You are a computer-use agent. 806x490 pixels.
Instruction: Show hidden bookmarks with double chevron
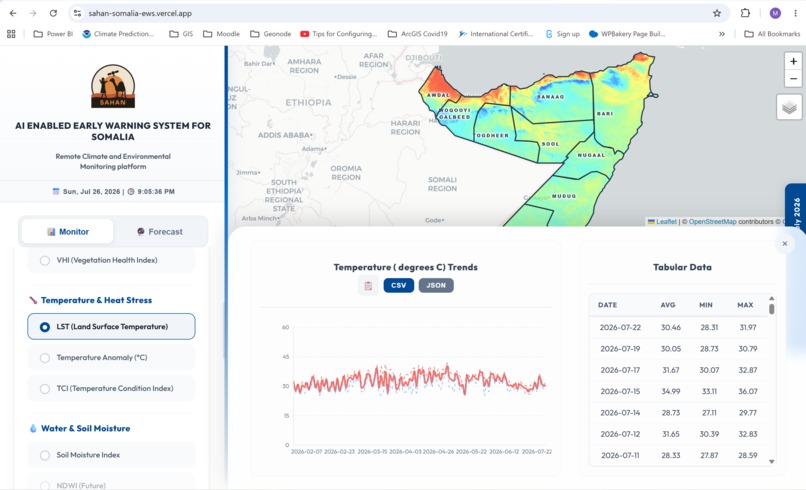coord(722,34)
